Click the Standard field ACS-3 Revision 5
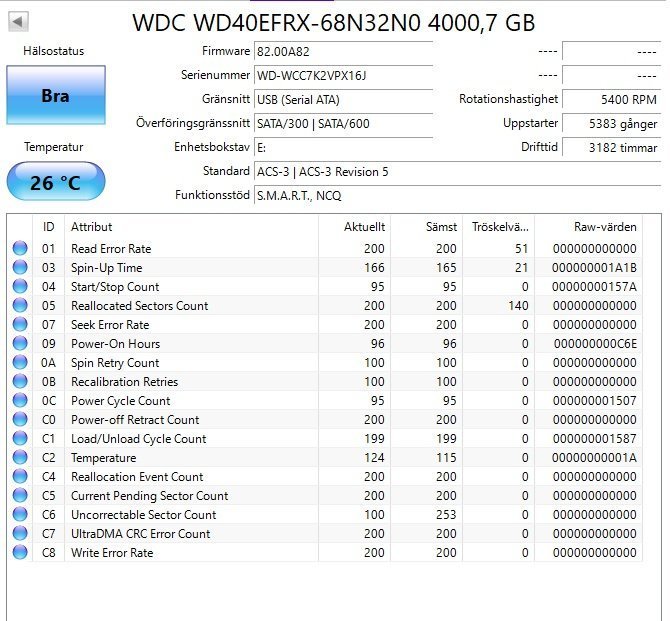The width and height of the screenshot is (670, 621). (458, 171)
